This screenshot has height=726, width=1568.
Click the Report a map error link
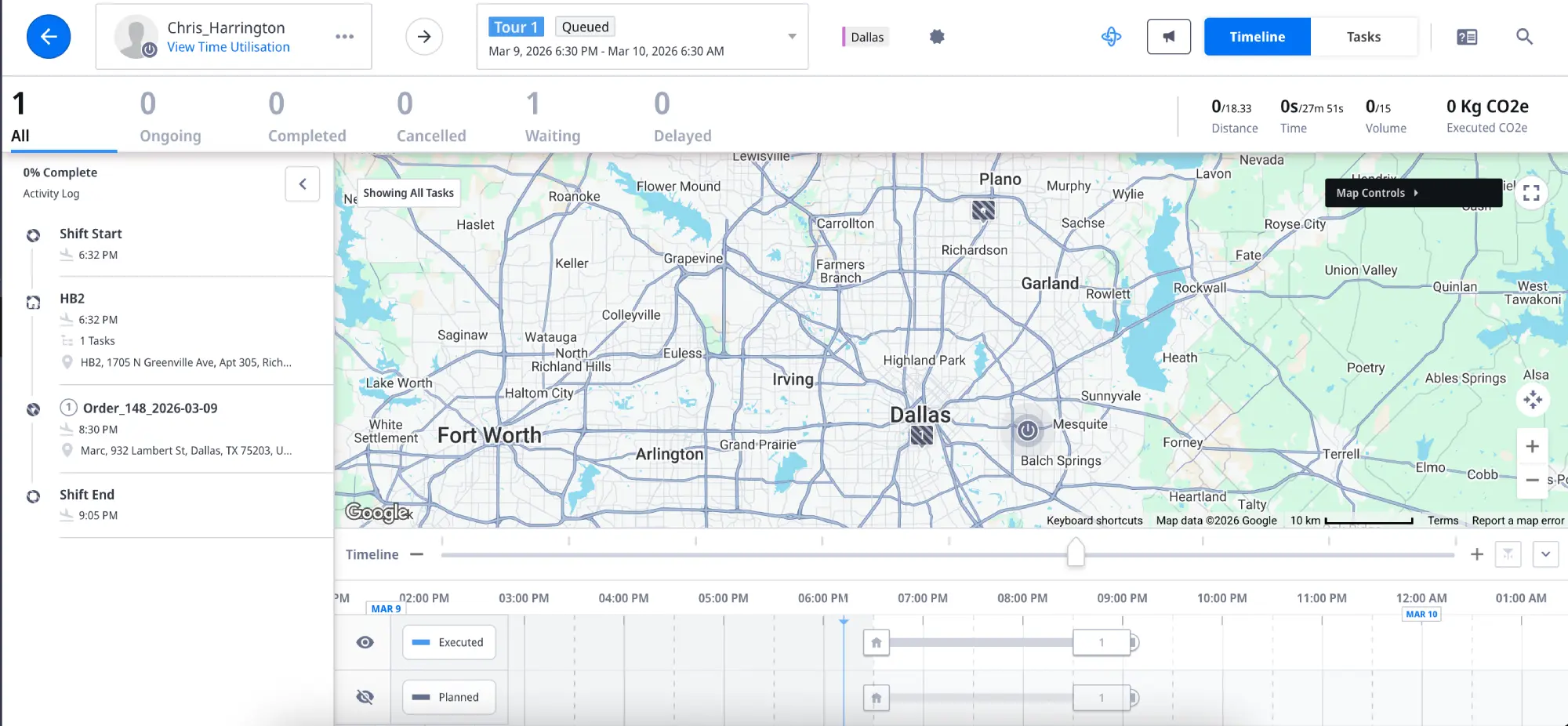coord(1516,520)
